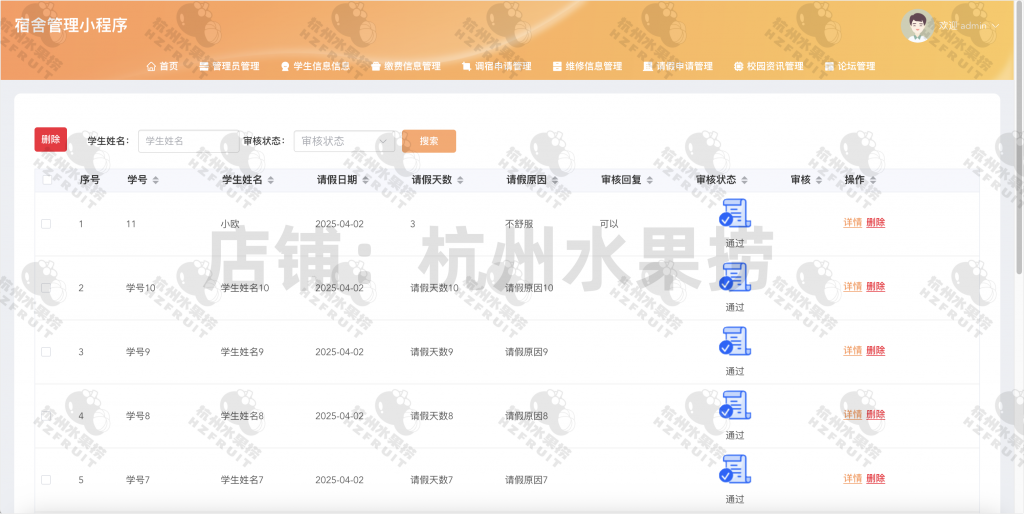Sort by the 请假日期 column arrows
Screen dimensions: 1024x514
[x=365, y=180]
